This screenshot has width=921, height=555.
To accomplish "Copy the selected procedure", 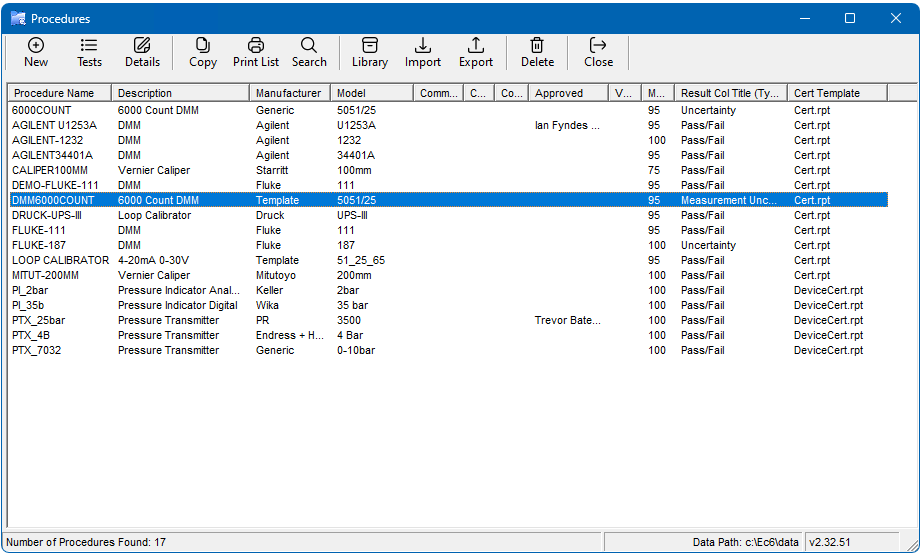I will (x=203, y=52).
